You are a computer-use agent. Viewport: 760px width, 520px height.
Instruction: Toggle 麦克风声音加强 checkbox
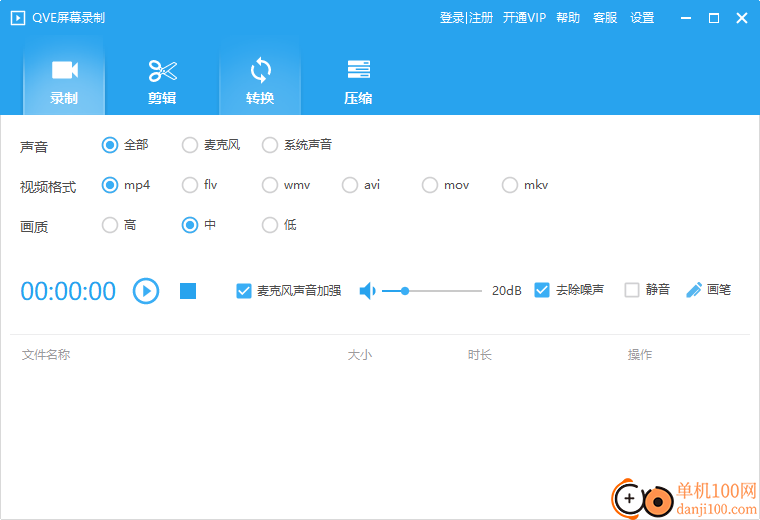[x=244, y=291]
